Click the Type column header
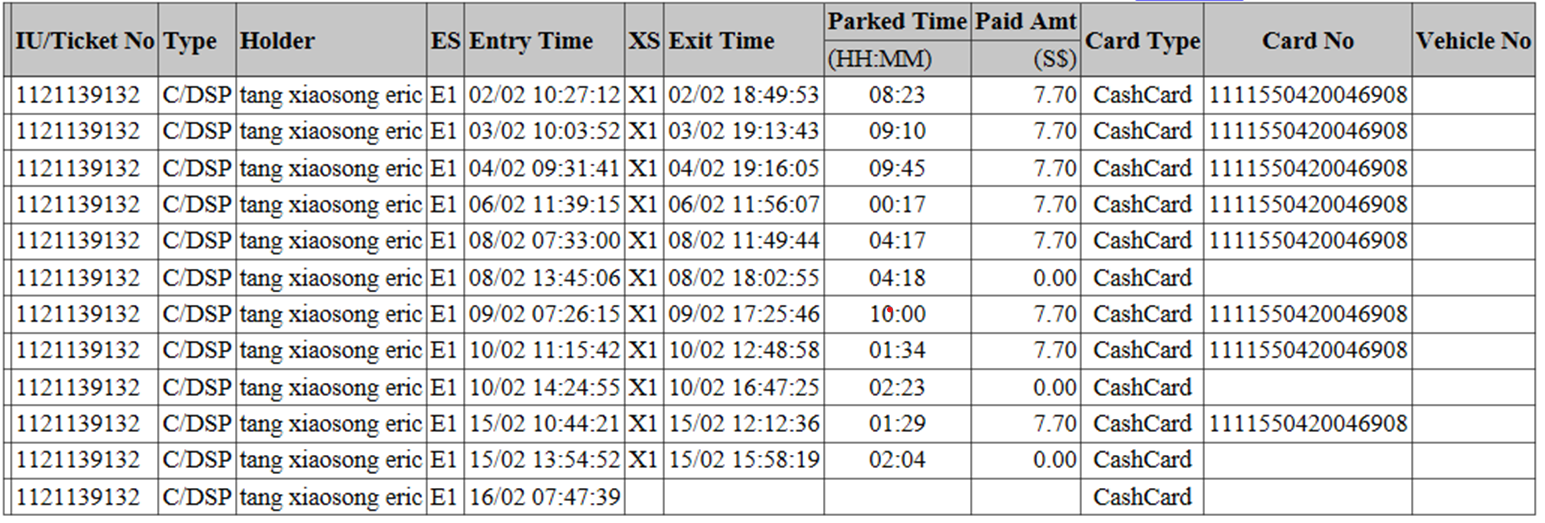1545x523 pixels. [197, 41]
